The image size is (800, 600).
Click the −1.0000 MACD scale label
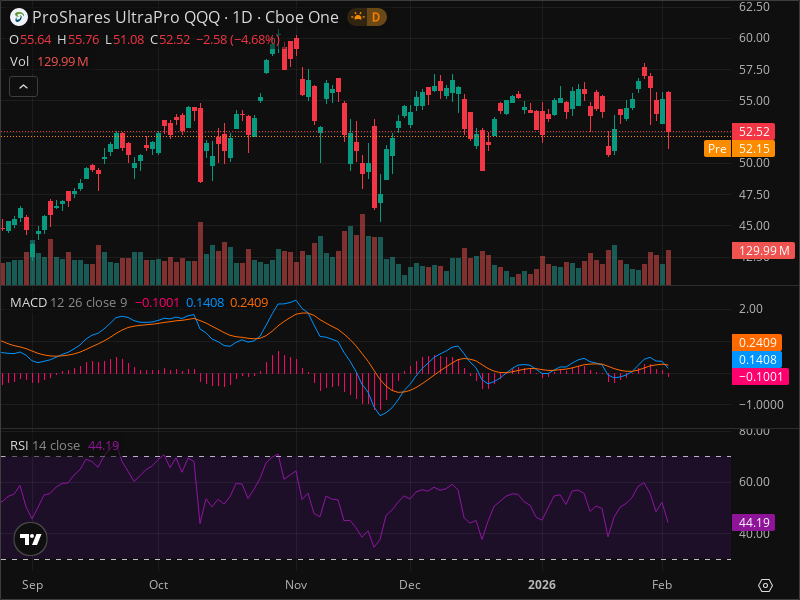click(761, 405)
